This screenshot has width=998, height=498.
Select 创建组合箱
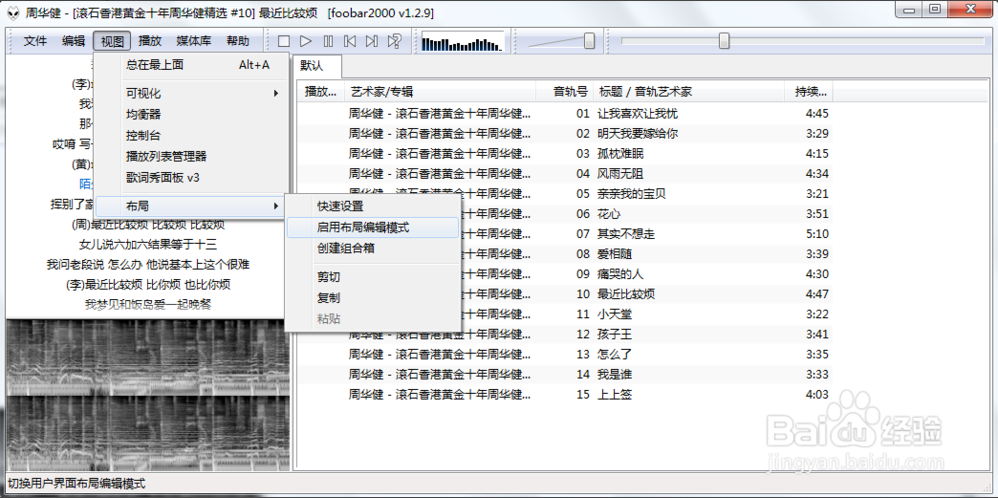pyautogui.click(x=372, y=248)
